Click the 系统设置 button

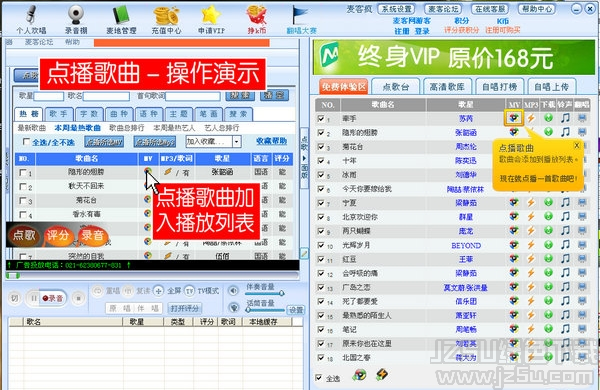coord(397,9)
